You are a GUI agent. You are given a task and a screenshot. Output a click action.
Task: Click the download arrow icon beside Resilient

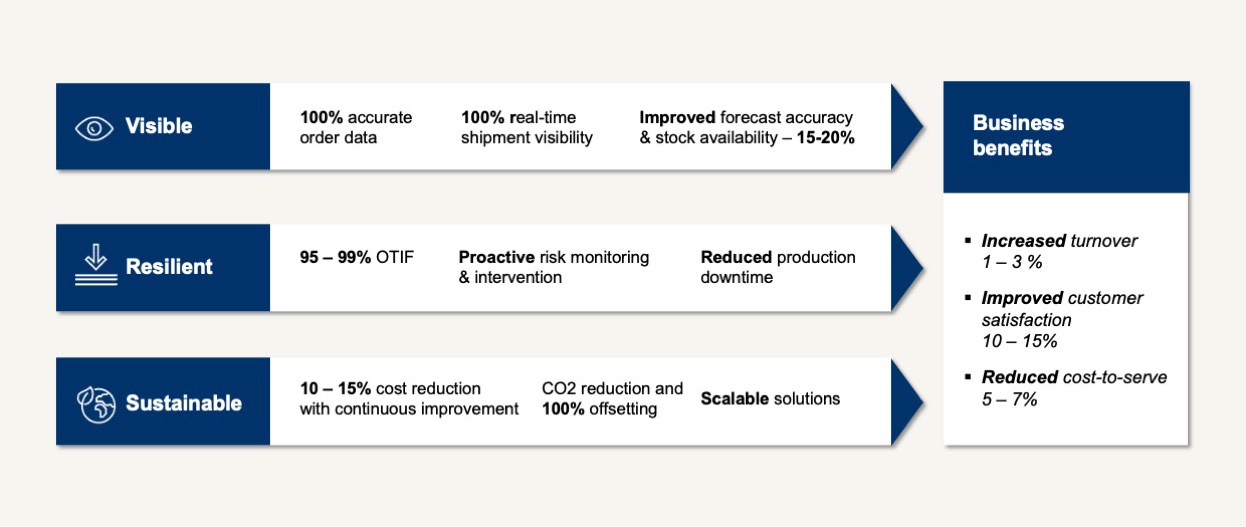(x=96, y=267)
